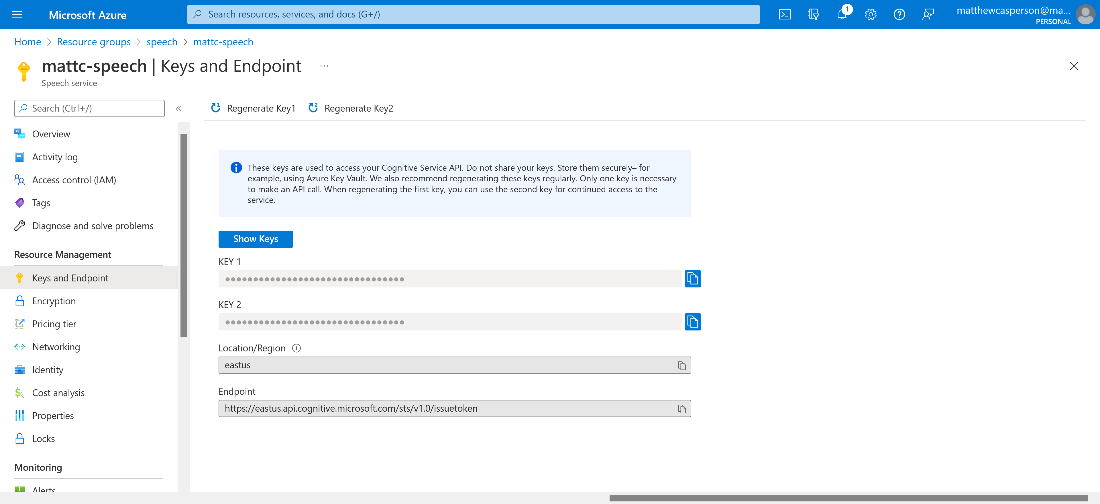
Task: Open the feedback icon in top bar
Action: pos(928,14)
